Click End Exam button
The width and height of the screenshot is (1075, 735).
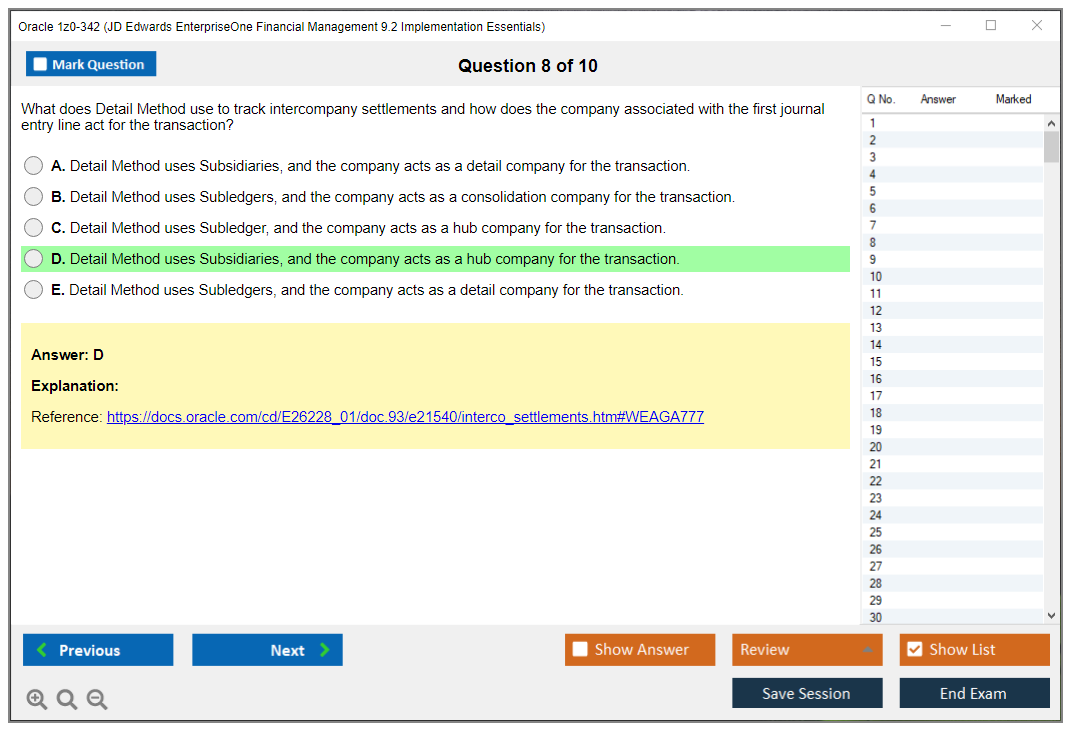click(974, 693)
